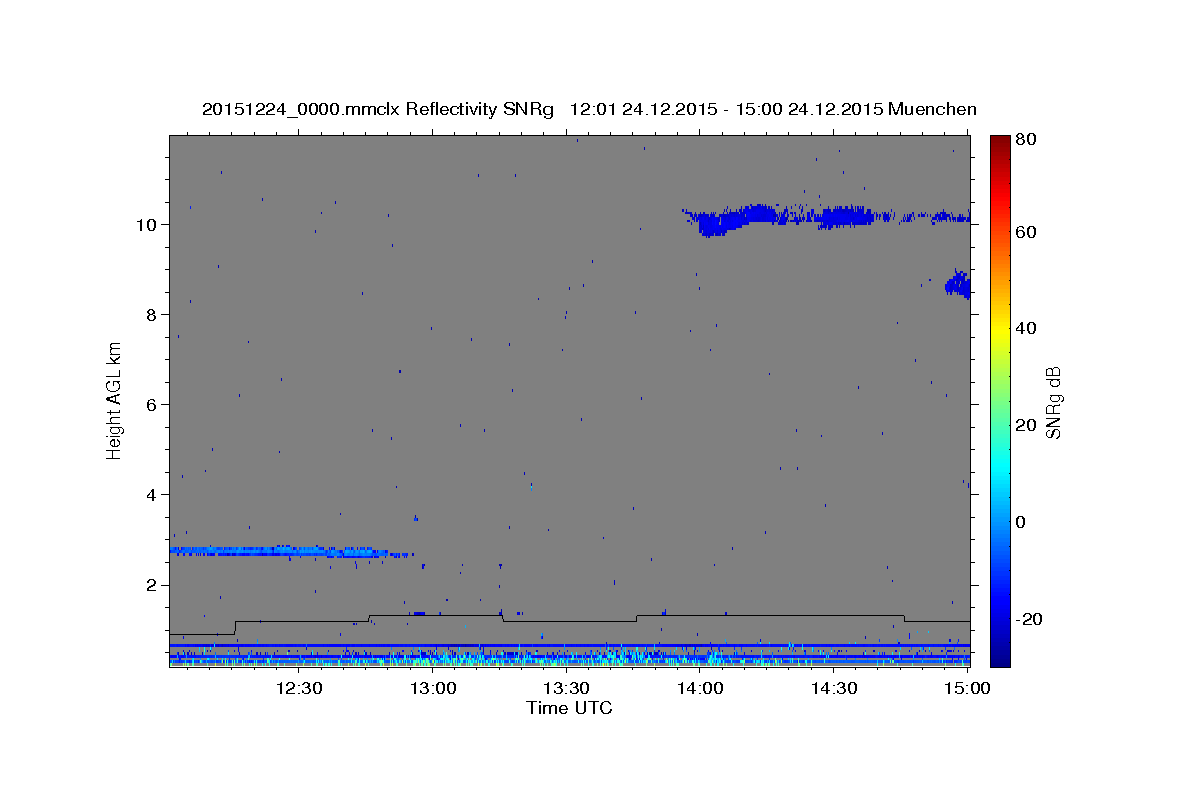Screen dimensions: 1200x800
Task: Click the plot title text at the top
Action: pos(589,109)
